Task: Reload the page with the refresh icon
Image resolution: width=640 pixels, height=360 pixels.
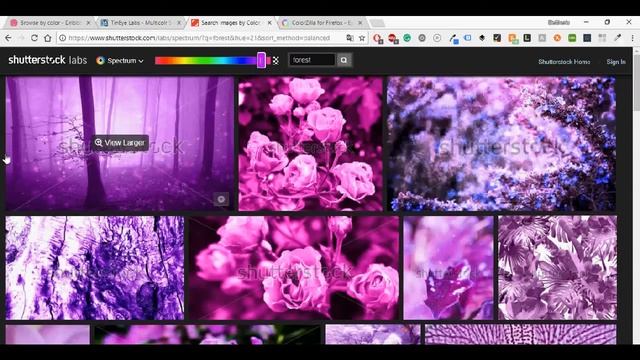Action: 34,38
